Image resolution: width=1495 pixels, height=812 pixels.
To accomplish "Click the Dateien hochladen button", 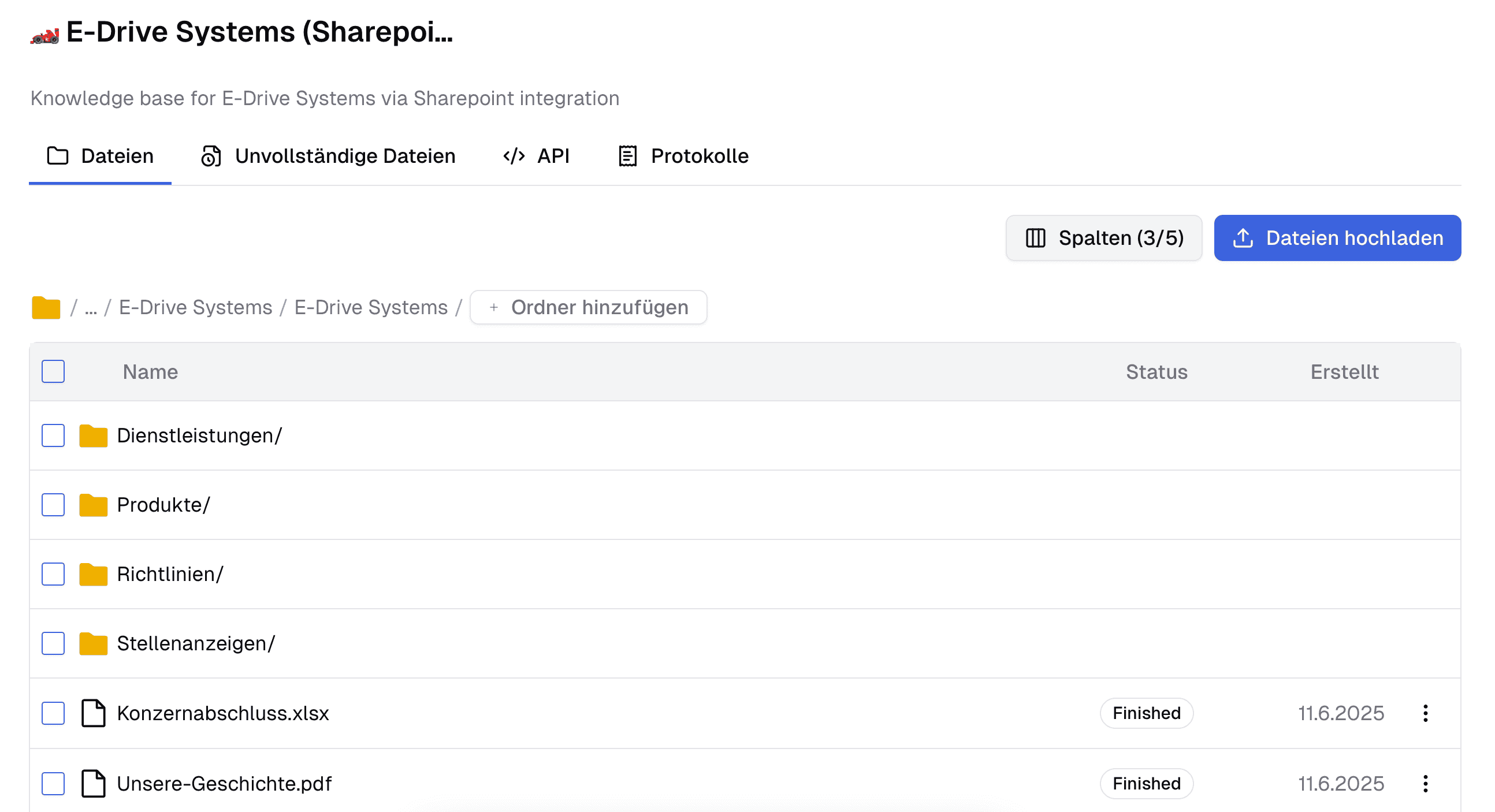I will 1337,237.
